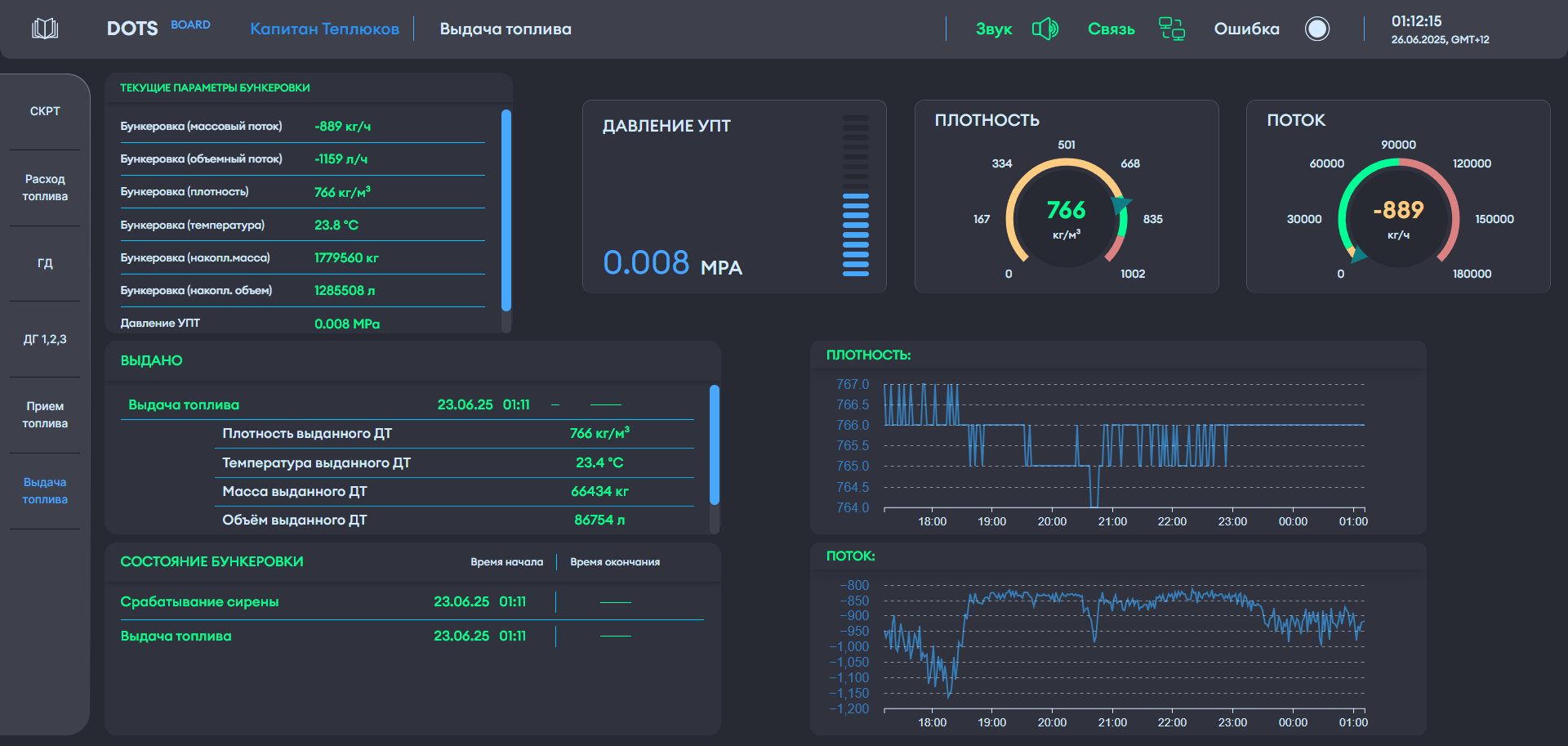The width and height of the screenshot is (1568, 746).
Task: Select Срабатывание сирены status row
Action: pyautogui.click(x=200, y=602)
